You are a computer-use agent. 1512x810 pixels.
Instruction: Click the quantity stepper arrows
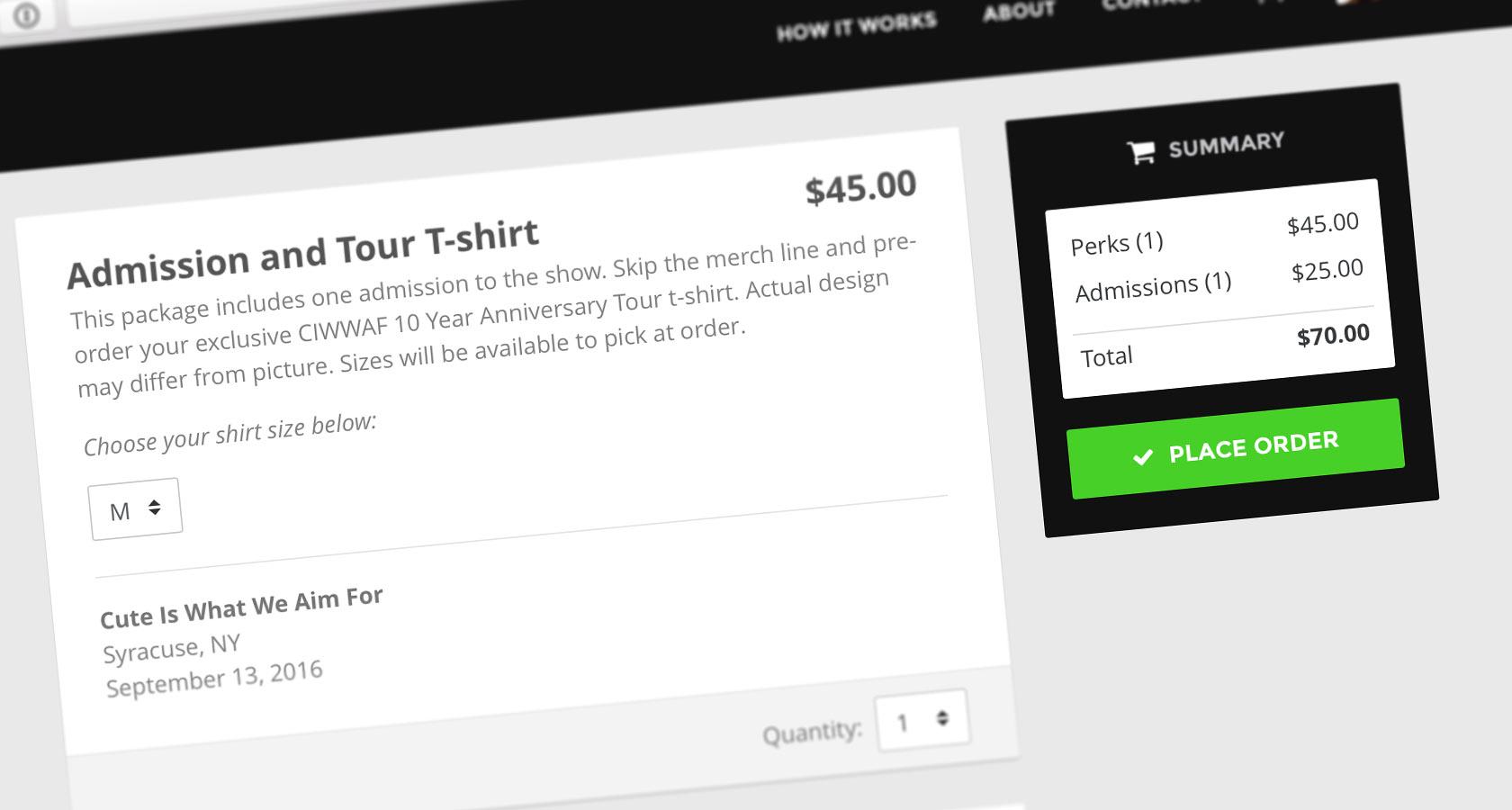click(941, 718)
